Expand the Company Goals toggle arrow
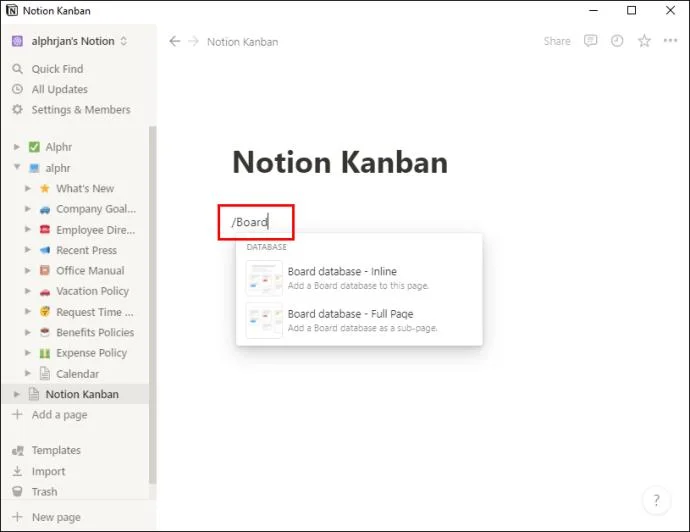Image resolution: width=690 pixels, height=532 pixels. 27,209
